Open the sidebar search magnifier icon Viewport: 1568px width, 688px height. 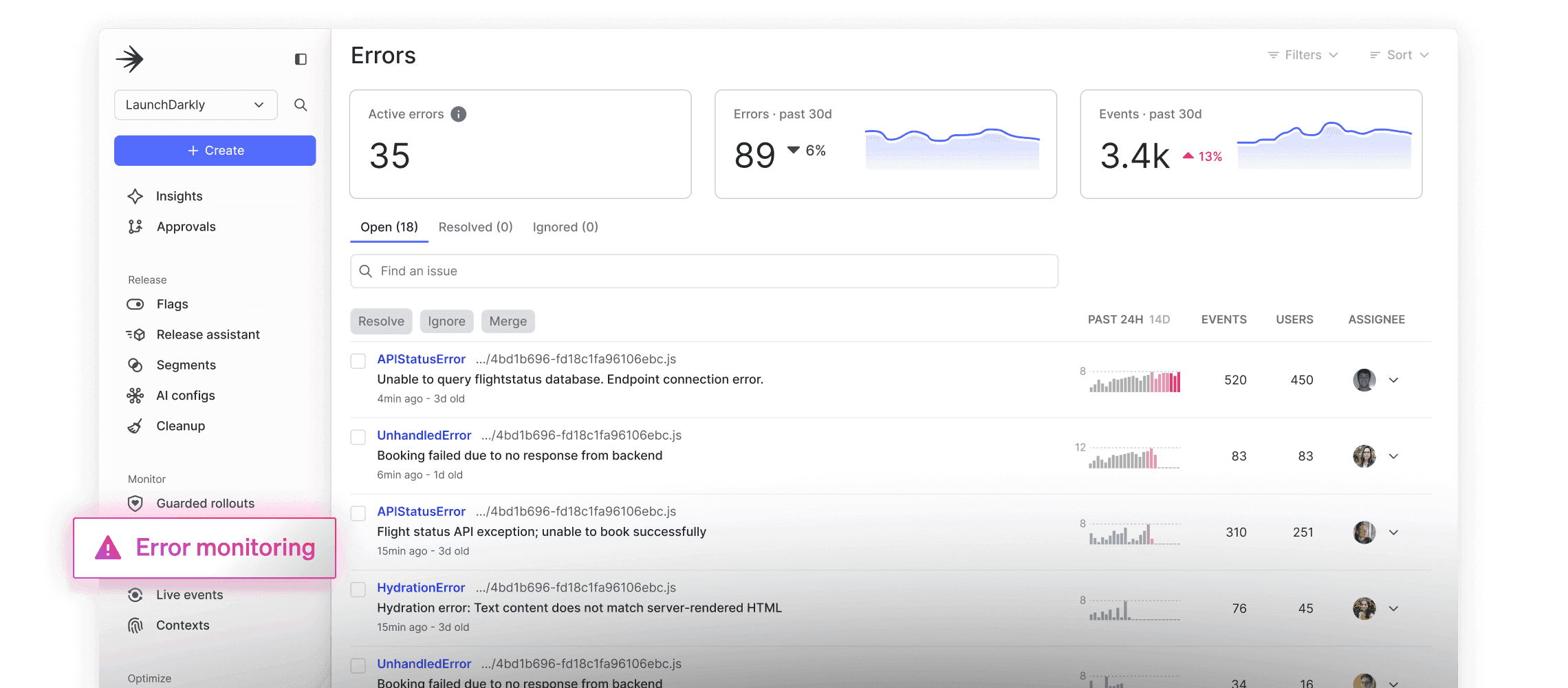coord(301,105)
